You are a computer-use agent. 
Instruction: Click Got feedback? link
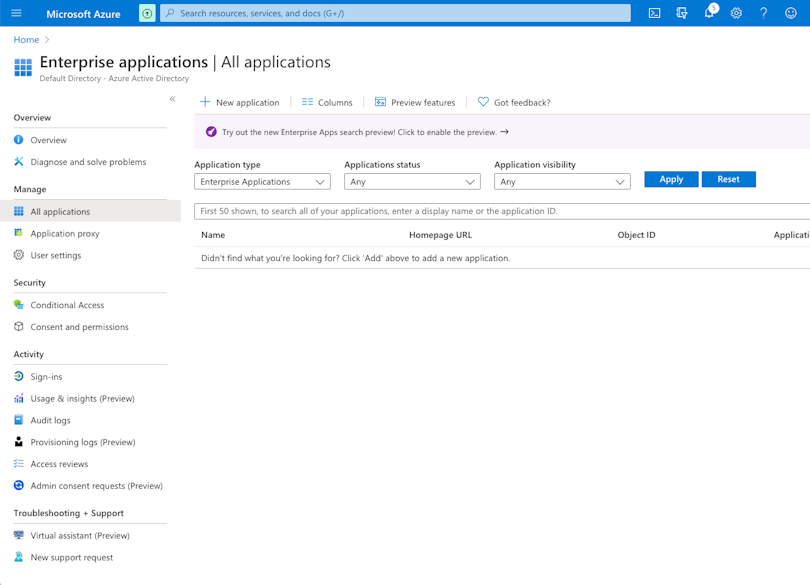coord(514,102)
